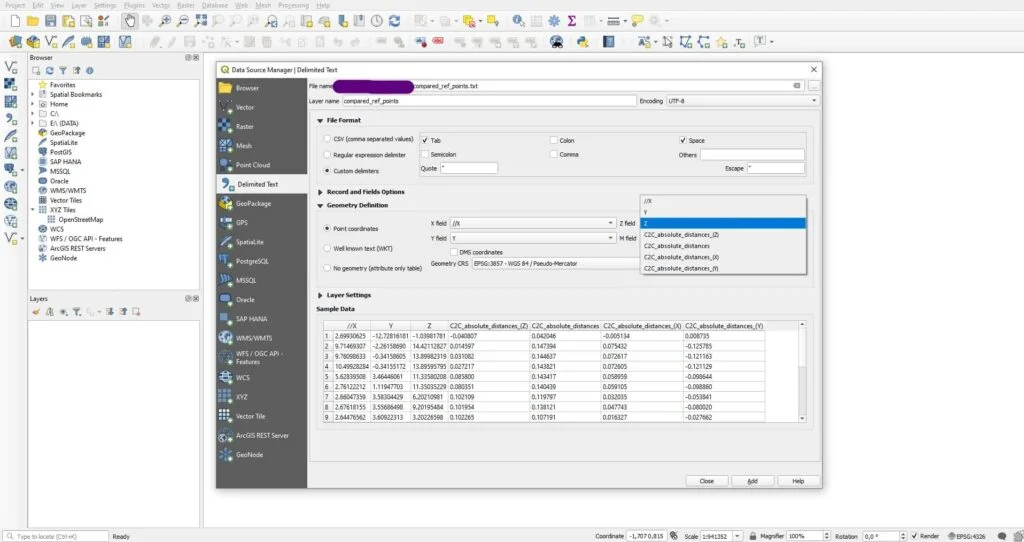Check the Colon delimiter checkbox

[x=553, y=140]
